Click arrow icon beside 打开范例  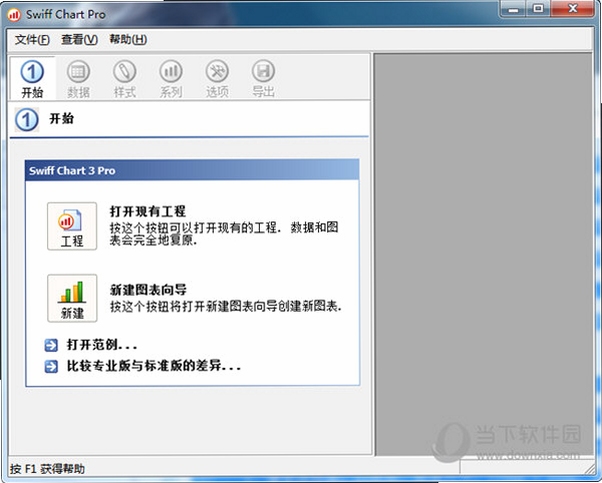(51, 345)
